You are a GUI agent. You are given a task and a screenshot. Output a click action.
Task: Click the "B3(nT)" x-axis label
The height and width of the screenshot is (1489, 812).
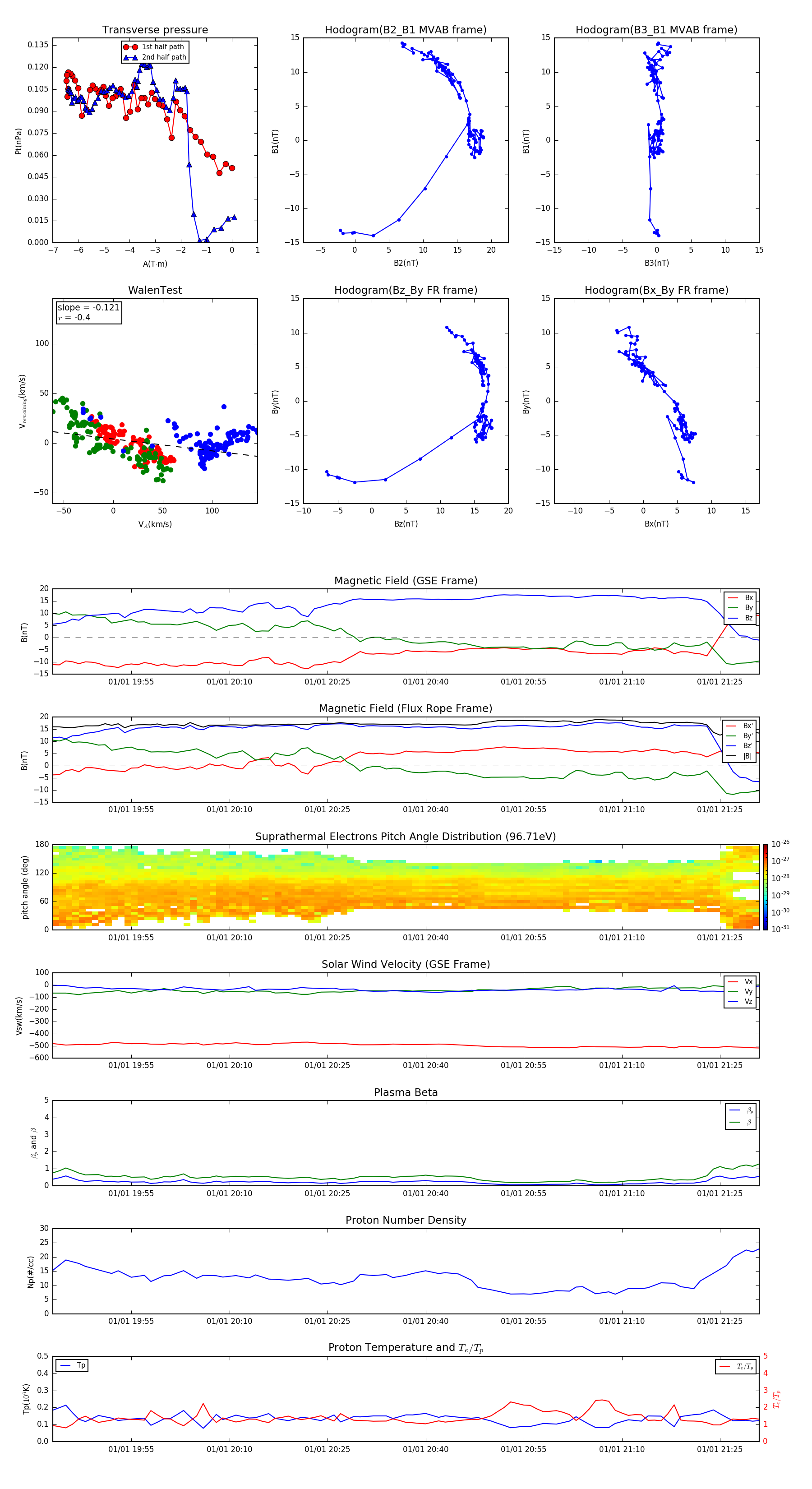pyautogui.click(x=656, y=263)
